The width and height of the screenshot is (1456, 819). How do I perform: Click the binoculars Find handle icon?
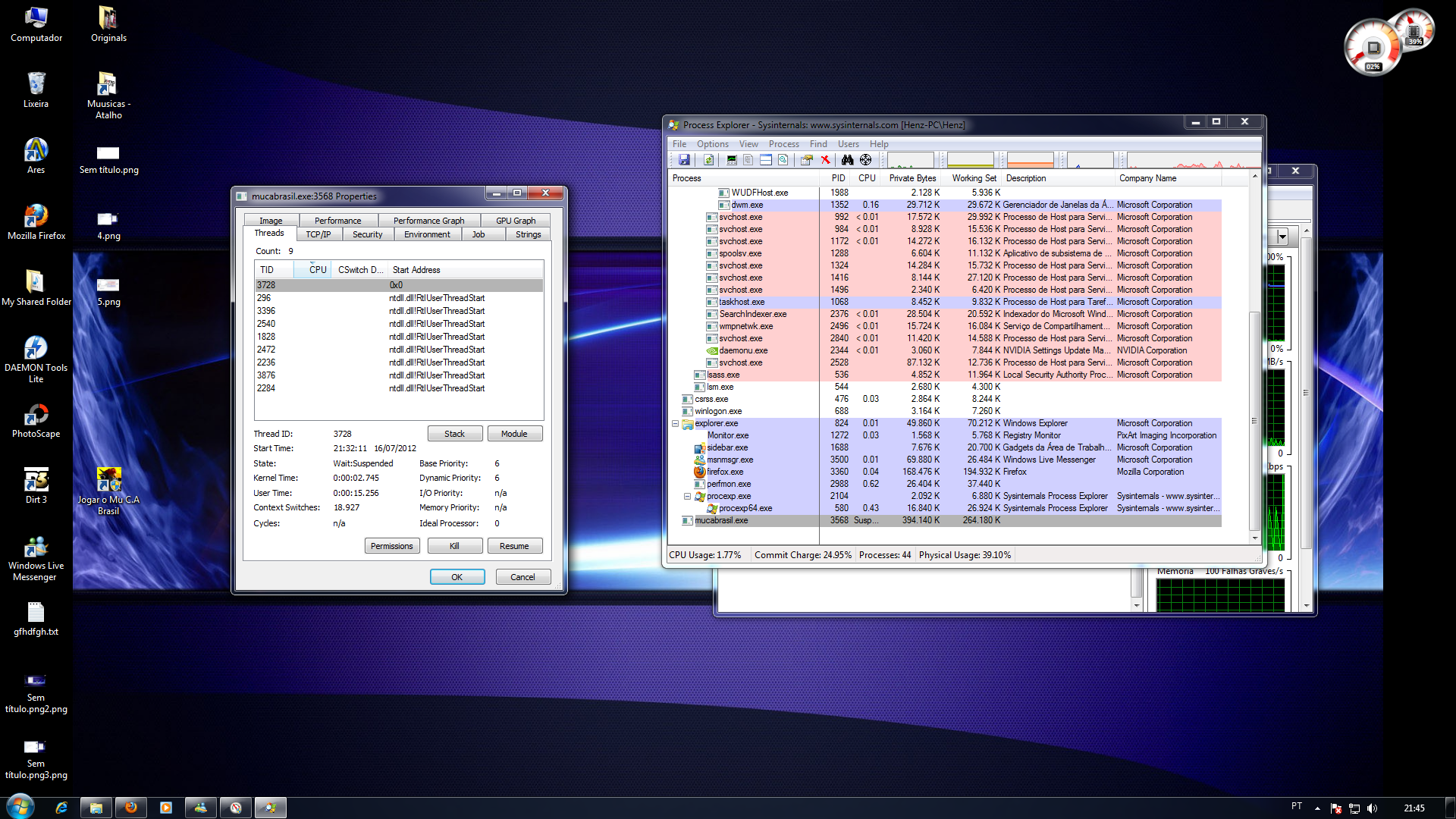(847, 160)
